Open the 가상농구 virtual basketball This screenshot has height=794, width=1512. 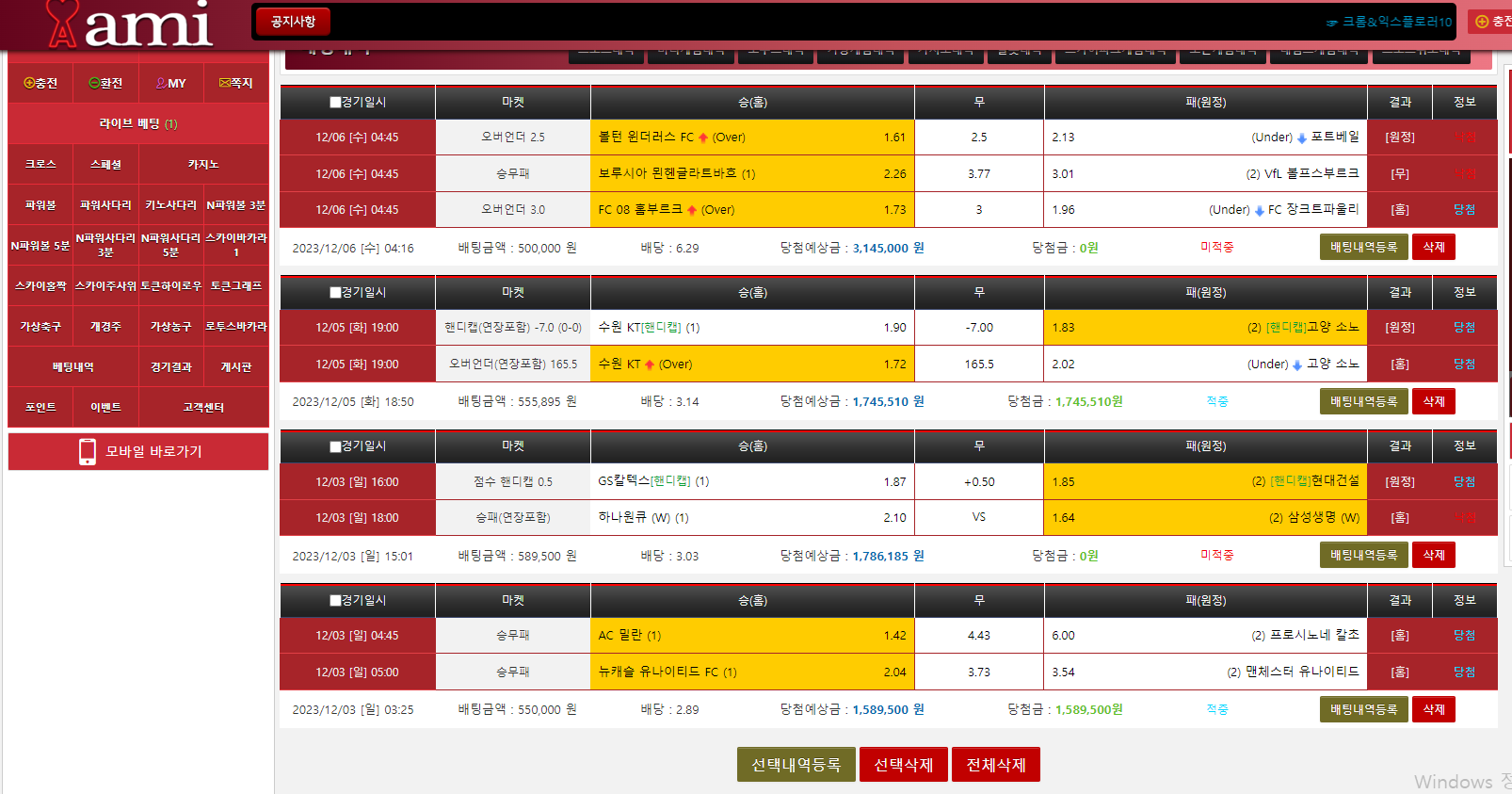[x=170, y=326]
